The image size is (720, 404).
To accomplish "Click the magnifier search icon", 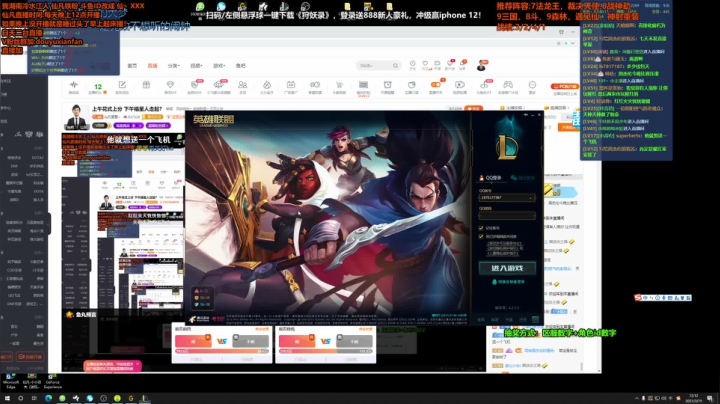I will coord(395,66).
